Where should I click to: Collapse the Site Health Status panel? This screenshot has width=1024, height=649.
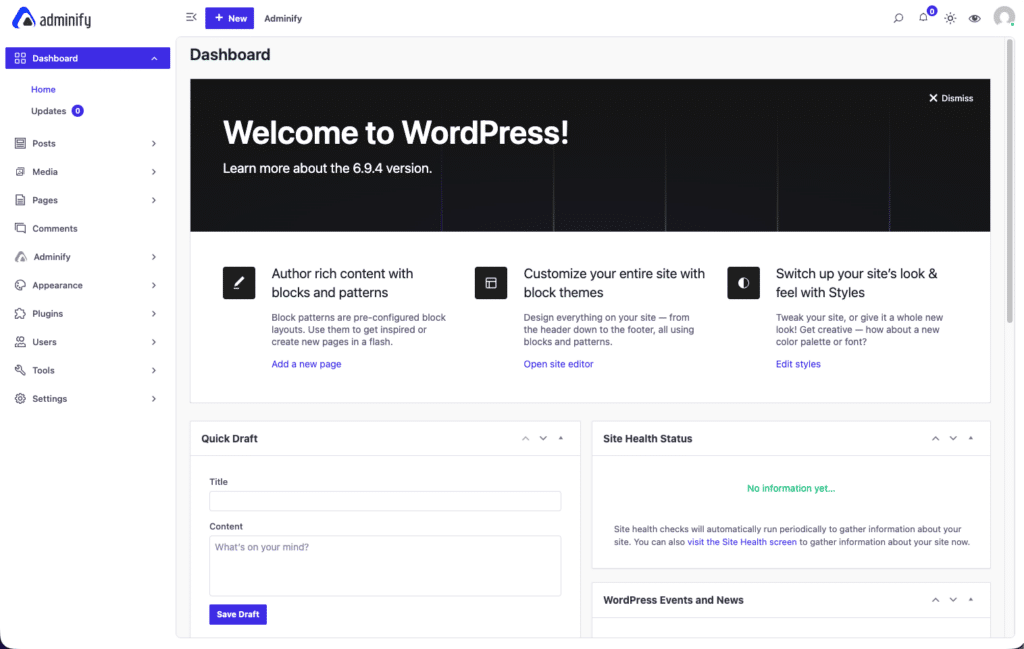click(971, 439)
